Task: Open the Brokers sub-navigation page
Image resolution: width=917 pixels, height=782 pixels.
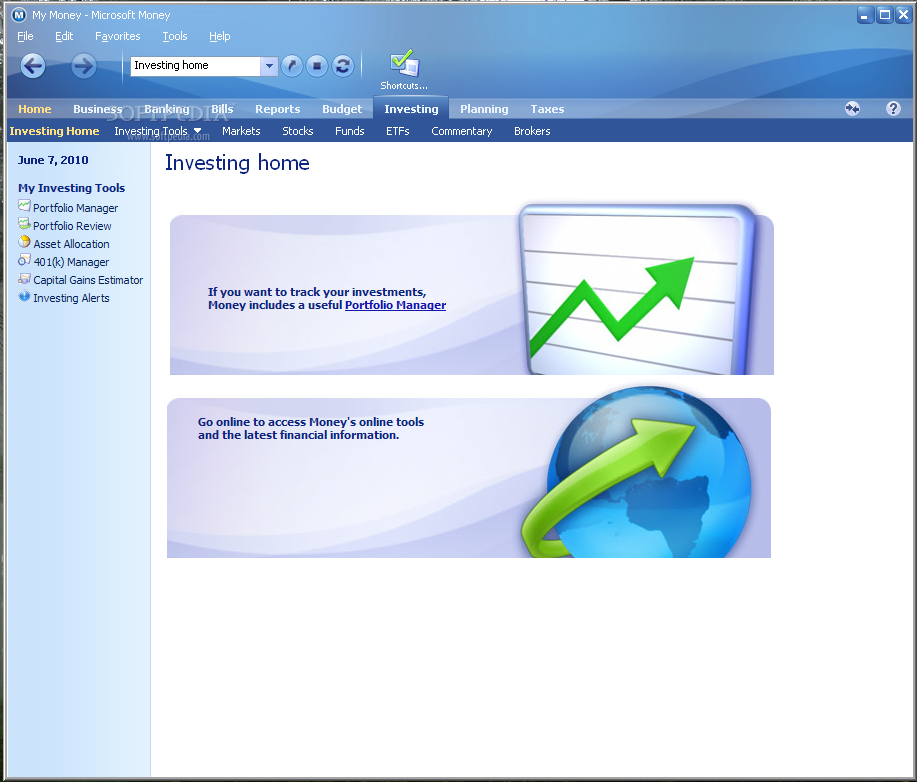Action: 532,131
